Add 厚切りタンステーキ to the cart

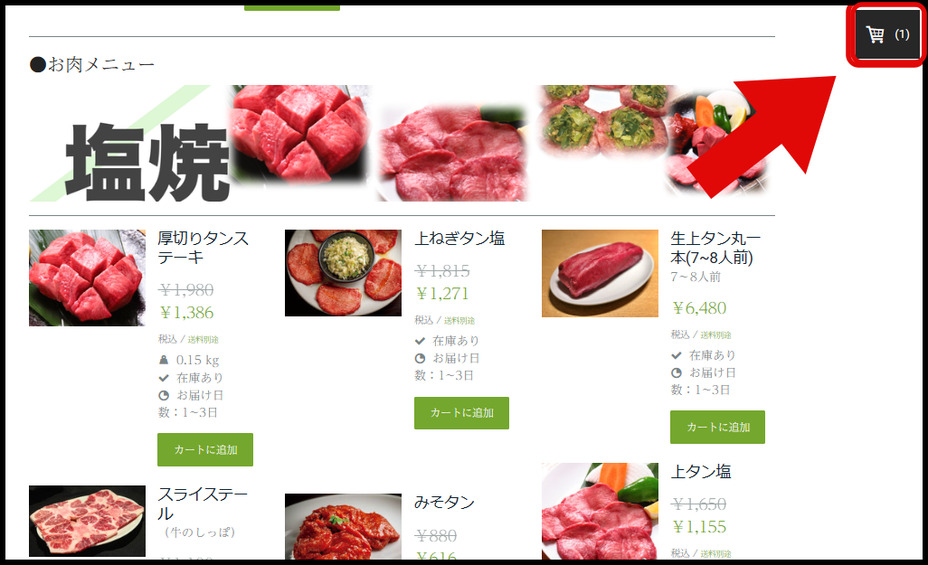[x=205, y=450]
